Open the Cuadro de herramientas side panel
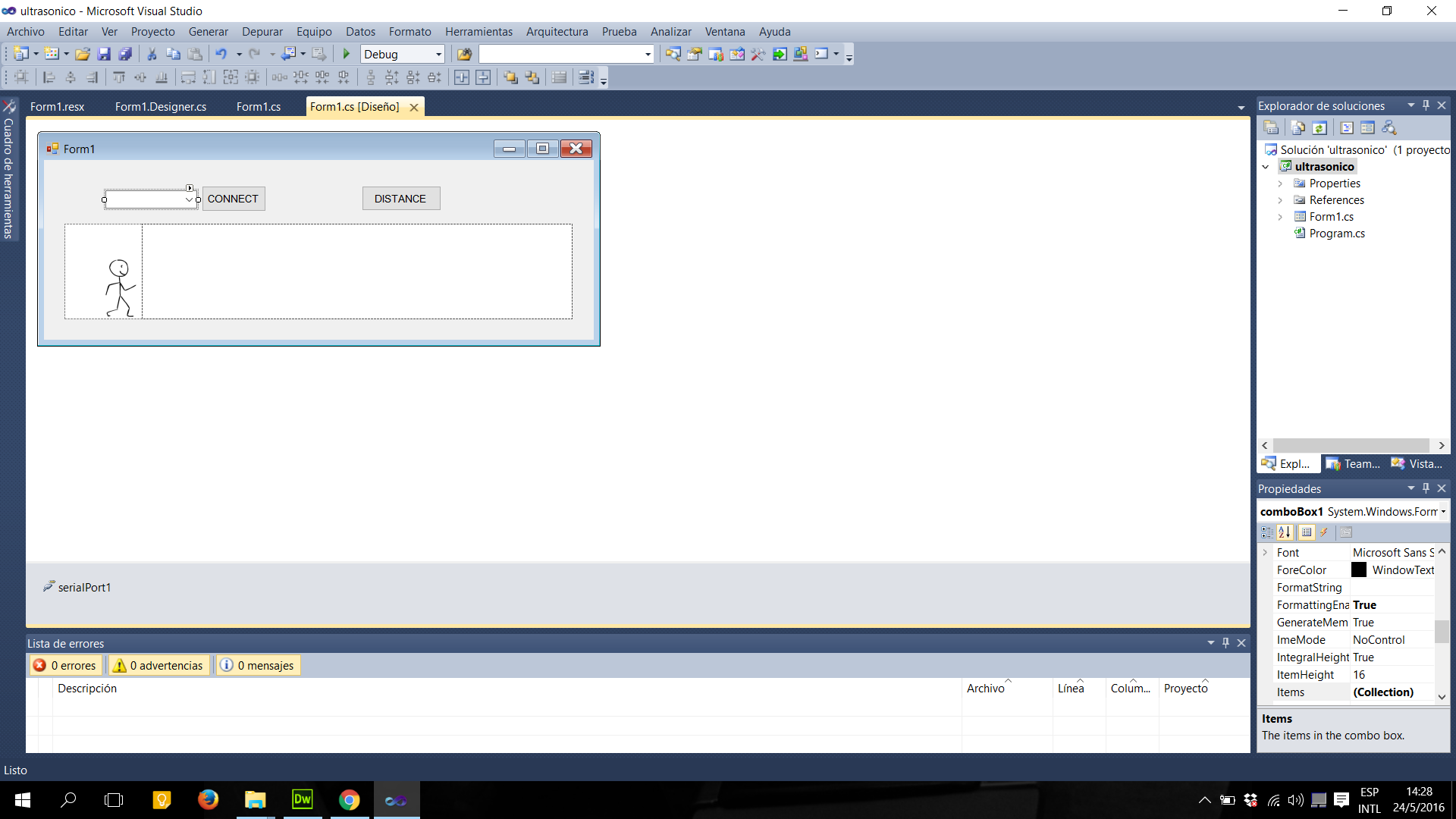This screenshot has height=819, width=1456. click(9, 170)
